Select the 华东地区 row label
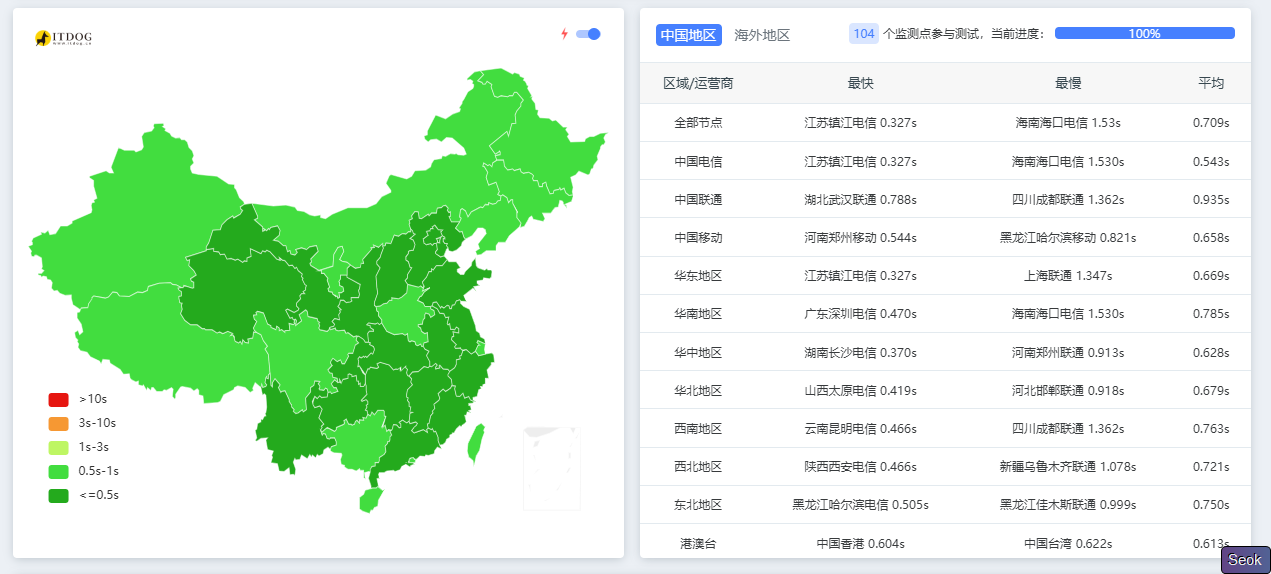The image size is (1271, 574). pos(698,275)
